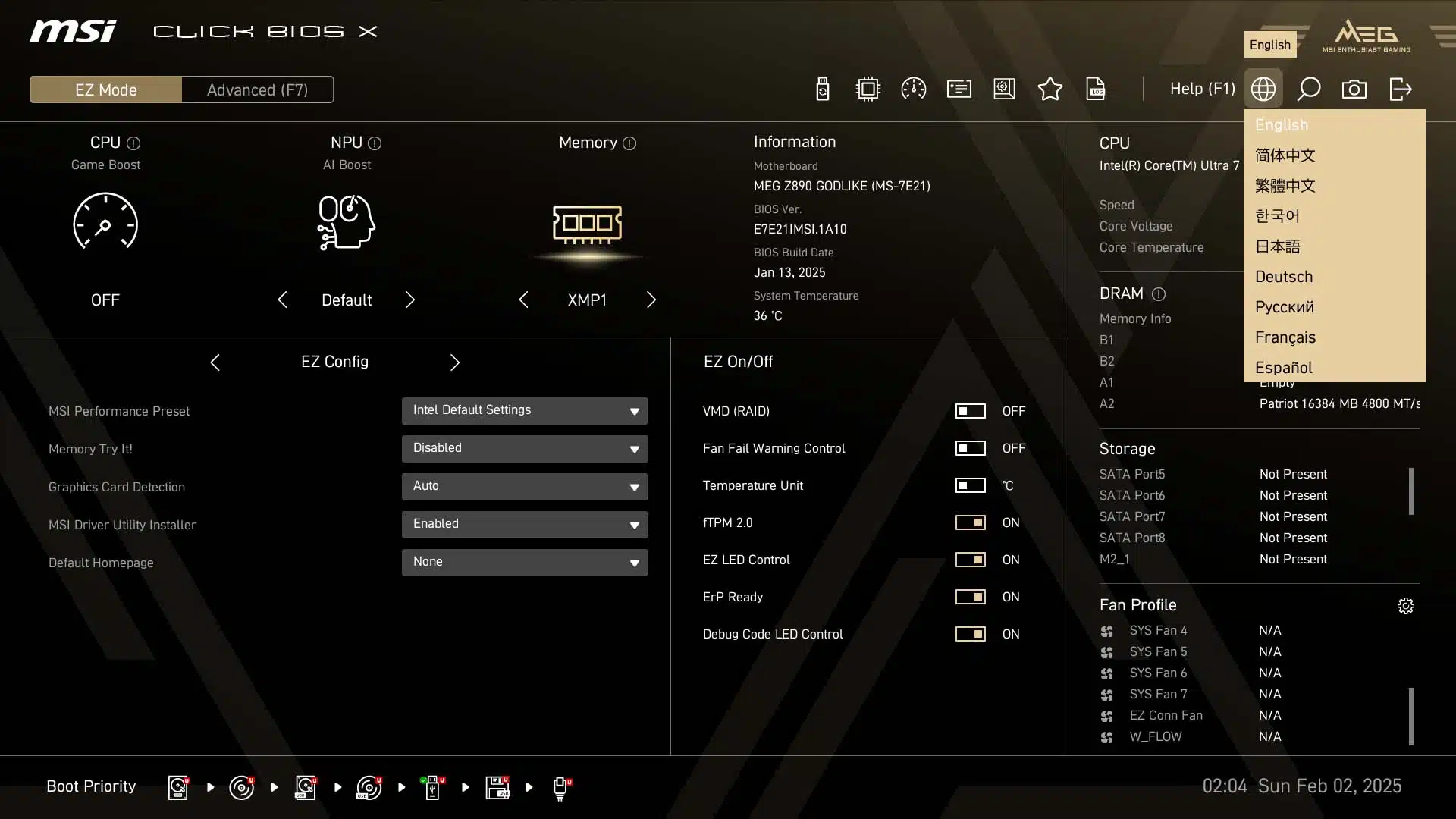The image size is (1456, 819).
Task: Select the USB floppy boot device icon
Action: click(497, 787)
